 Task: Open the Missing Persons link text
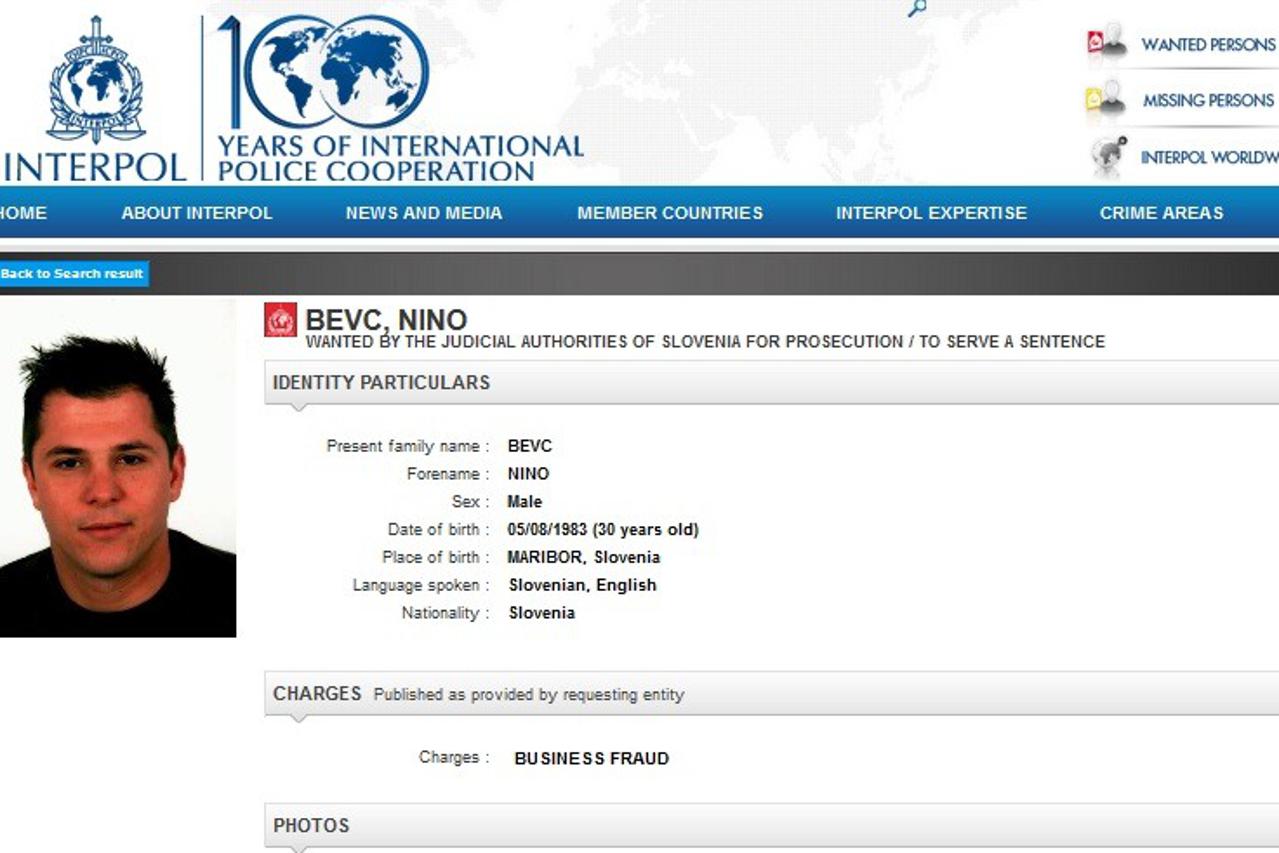point(1208,101)
